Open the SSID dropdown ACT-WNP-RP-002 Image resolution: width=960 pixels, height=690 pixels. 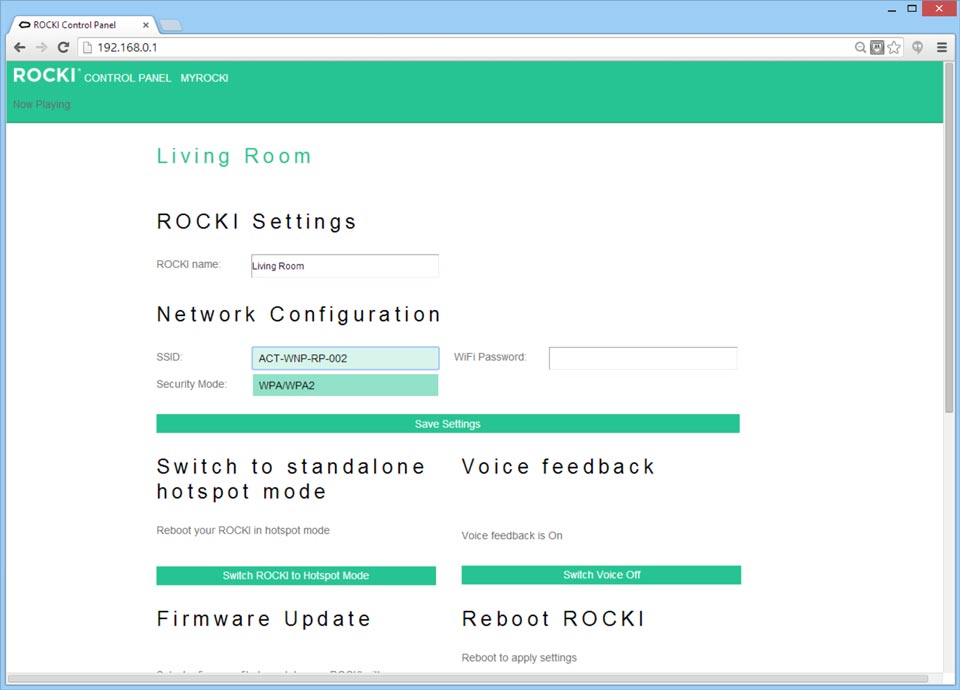click(x=345, y=358)
